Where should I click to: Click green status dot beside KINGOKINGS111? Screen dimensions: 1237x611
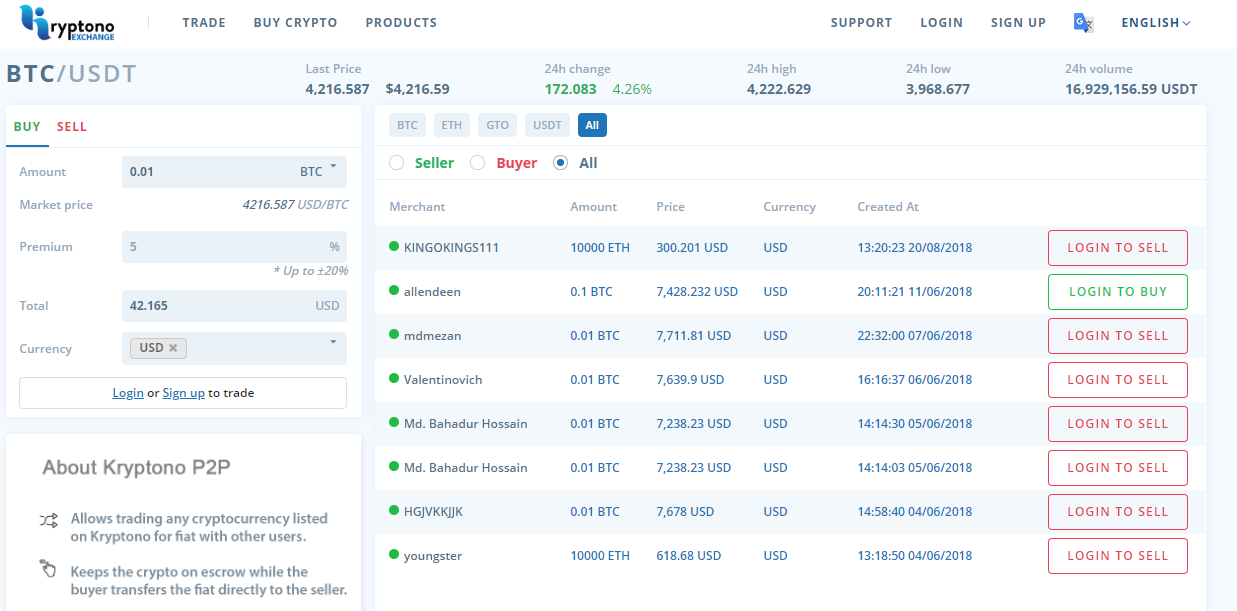[394, 247]
